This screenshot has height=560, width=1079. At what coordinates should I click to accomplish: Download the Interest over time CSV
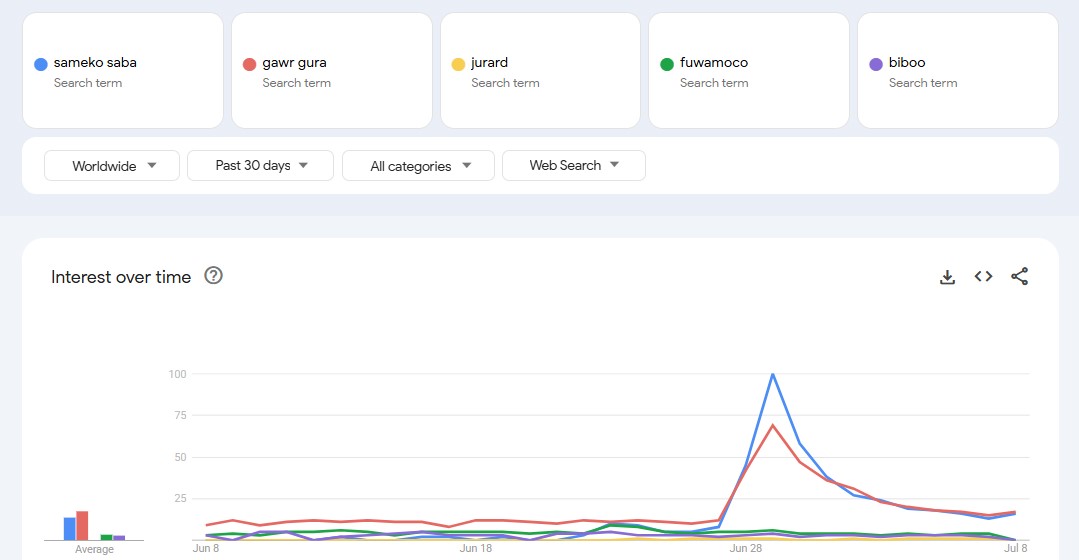tap(947, 277)
